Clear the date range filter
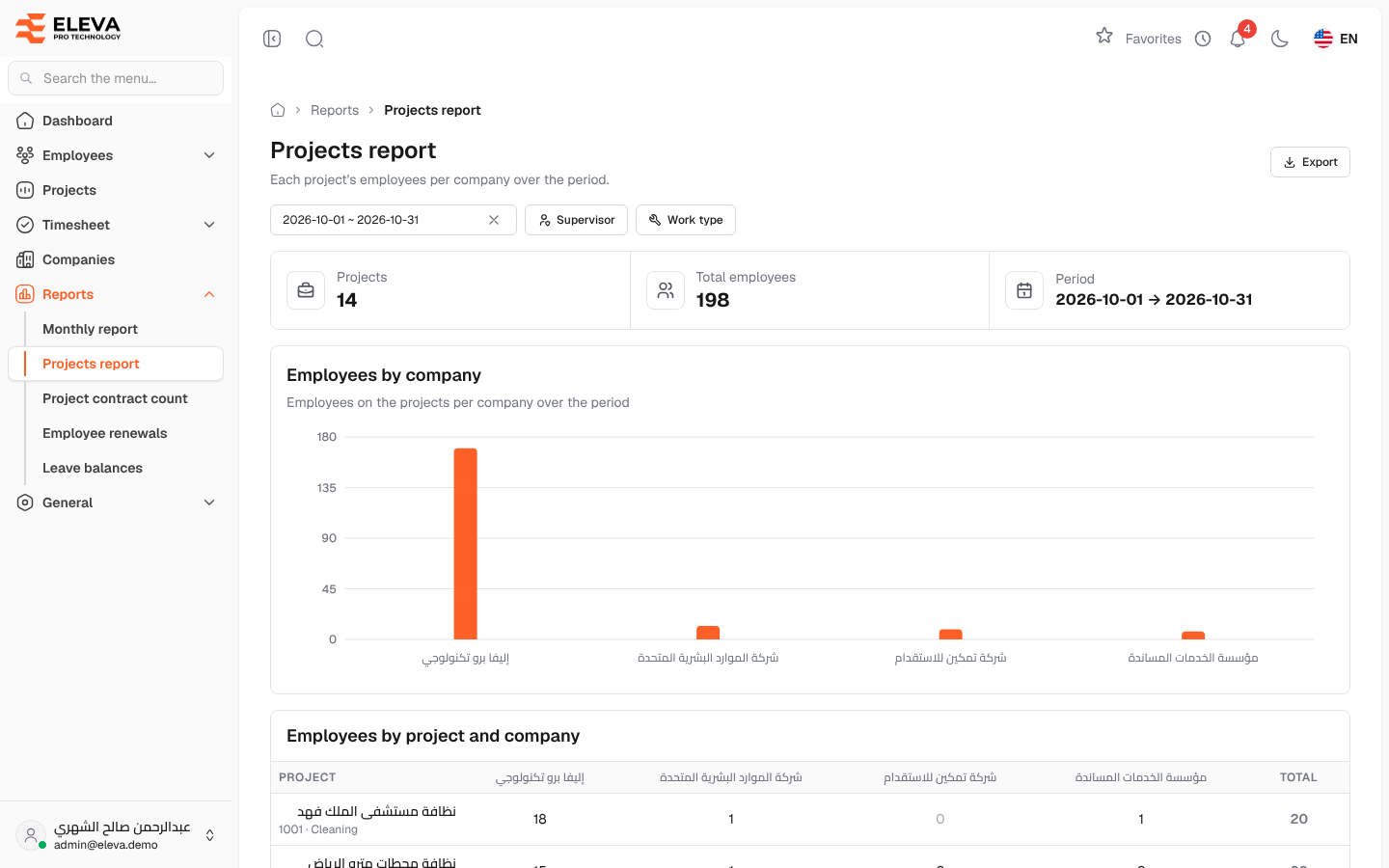 coord(494,220)
